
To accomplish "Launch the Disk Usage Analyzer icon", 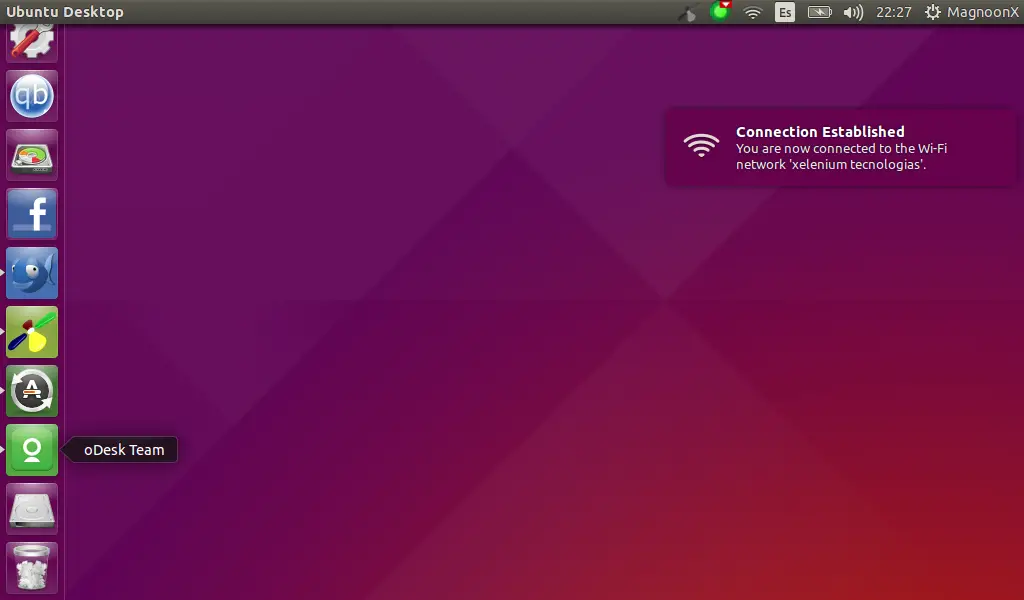I will 32,155.
